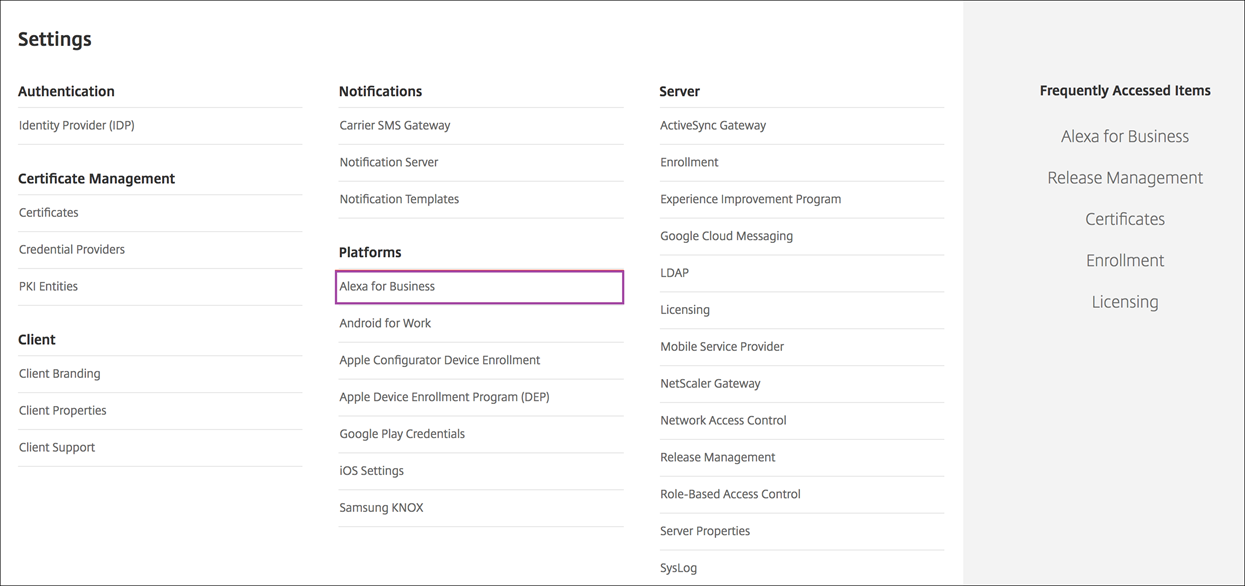Go to ActiveSync Gateway settings
Viewport: 1245px width, 586px height.
(713, 126)
